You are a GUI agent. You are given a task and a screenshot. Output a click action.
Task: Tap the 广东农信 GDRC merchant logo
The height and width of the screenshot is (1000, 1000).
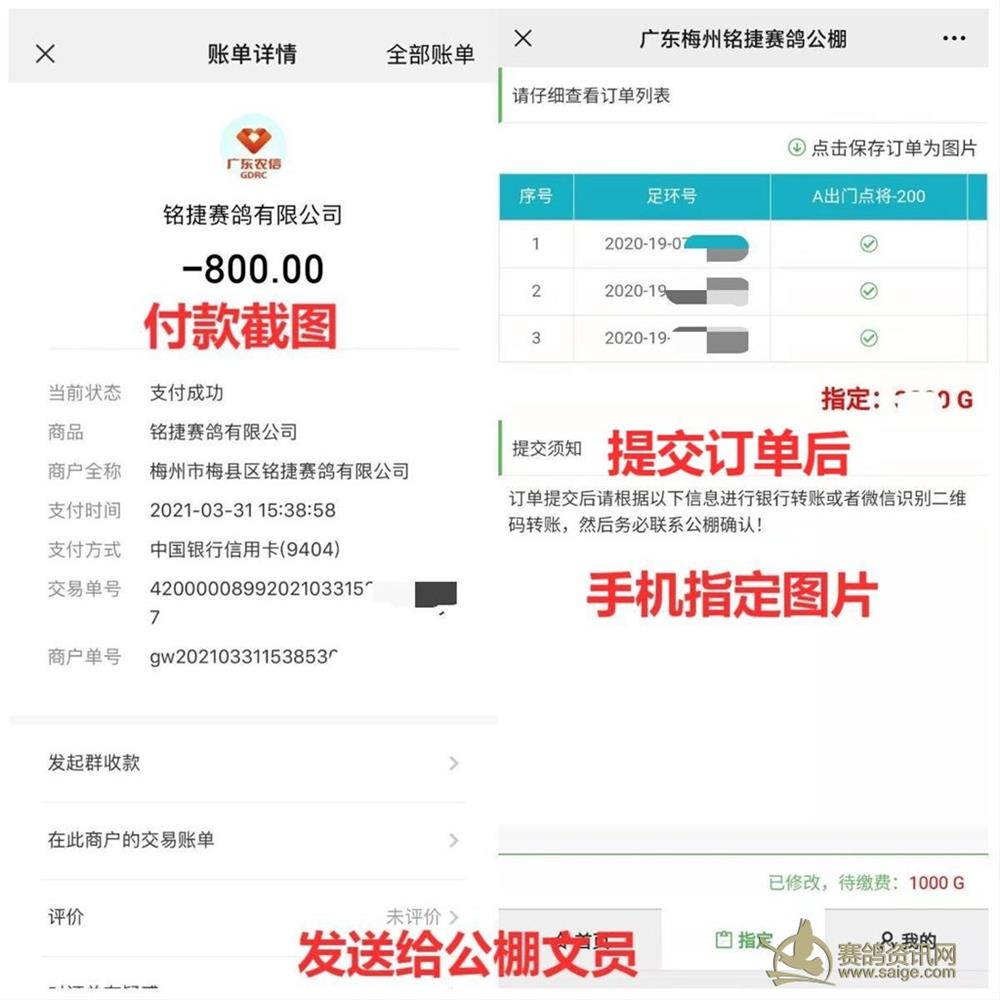pos(253,147)
